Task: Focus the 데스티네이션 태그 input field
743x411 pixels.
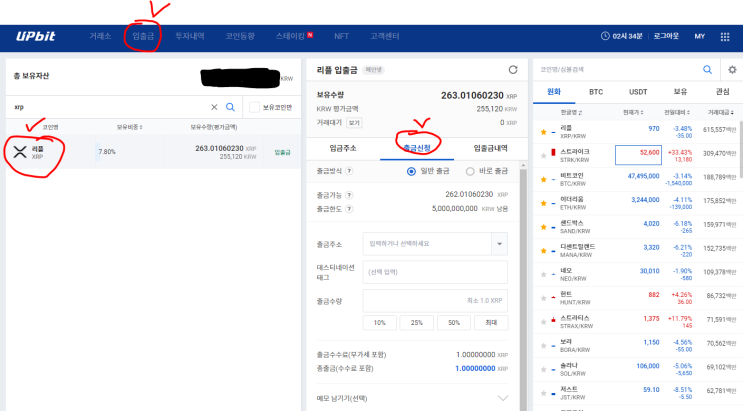Action: 435,272
